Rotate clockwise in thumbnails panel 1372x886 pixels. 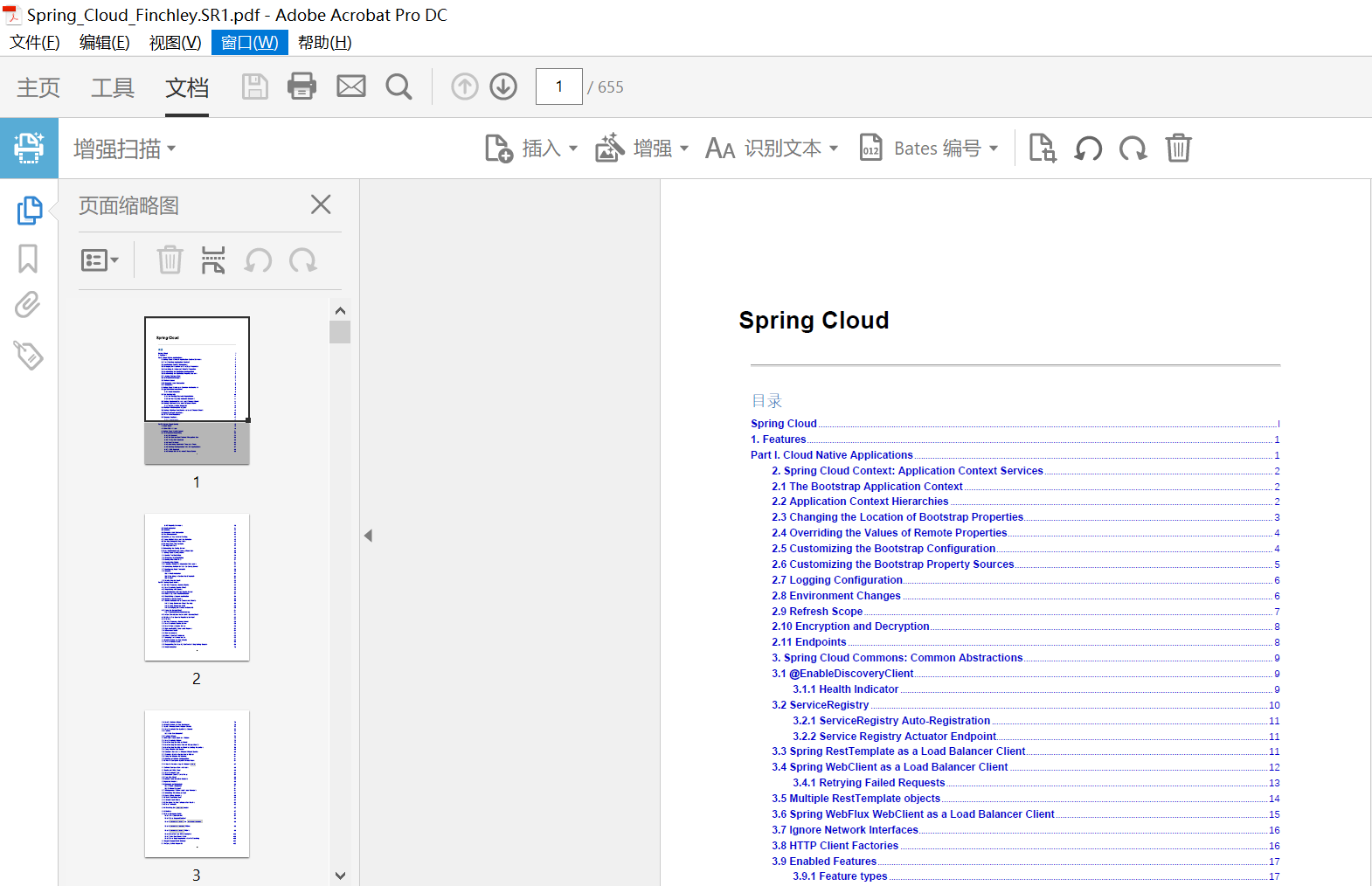pyautogui.click(x=303, y=260)
